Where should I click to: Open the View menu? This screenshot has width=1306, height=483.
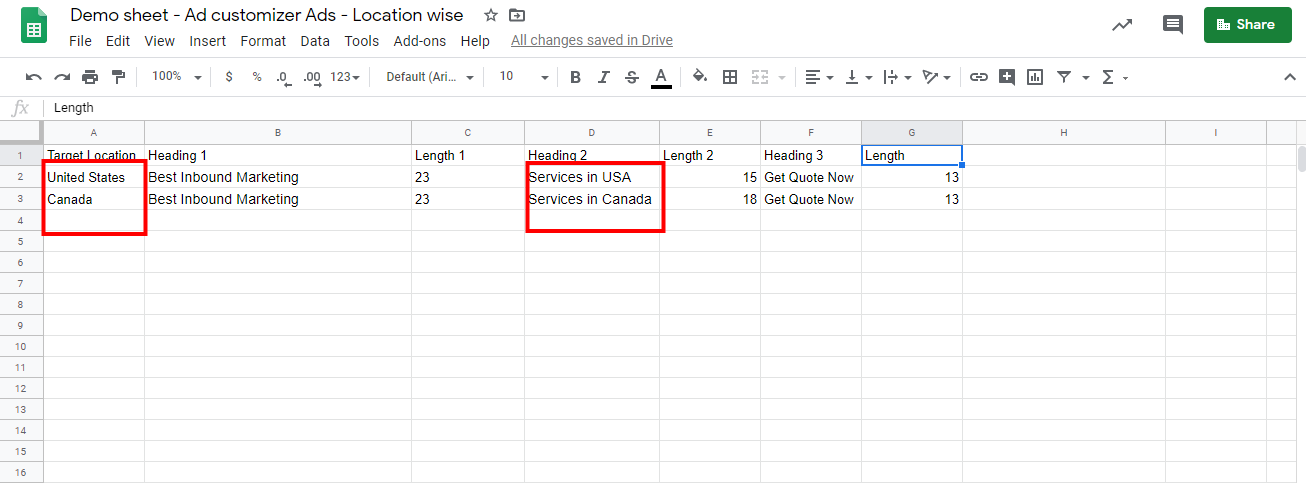pos(159,41)
